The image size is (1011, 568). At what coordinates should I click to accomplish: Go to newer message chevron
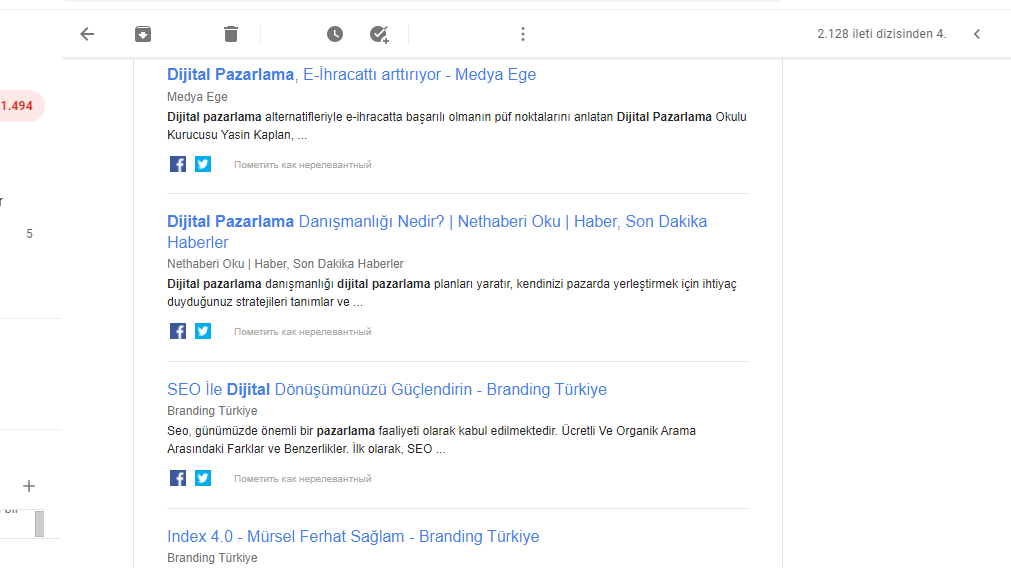tap(977, 34)
